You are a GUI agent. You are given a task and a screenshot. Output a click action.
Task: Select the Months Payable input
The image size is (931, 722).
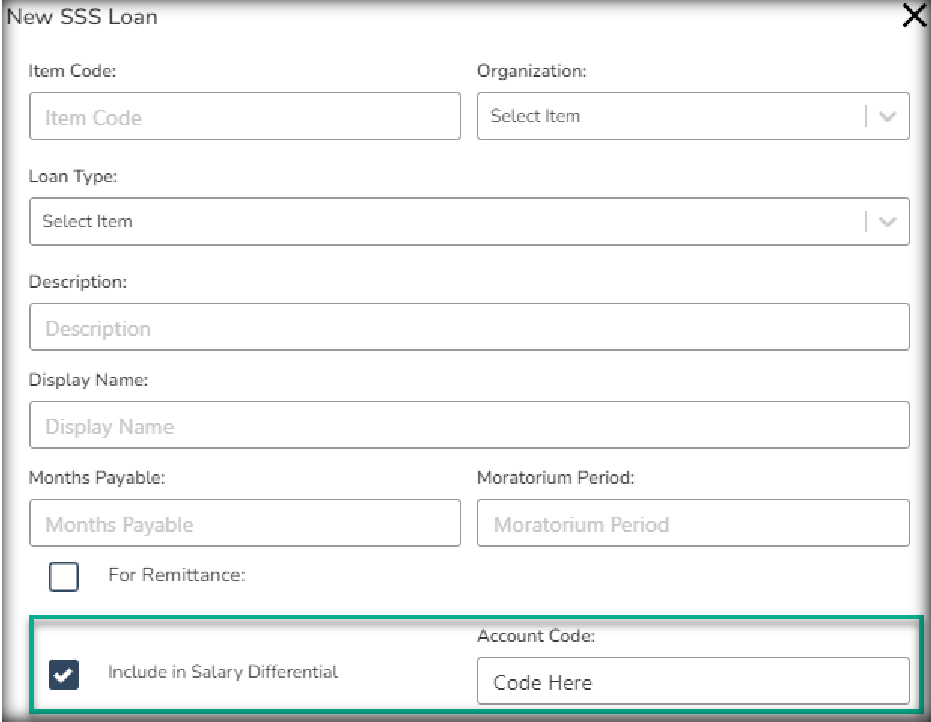245,524
